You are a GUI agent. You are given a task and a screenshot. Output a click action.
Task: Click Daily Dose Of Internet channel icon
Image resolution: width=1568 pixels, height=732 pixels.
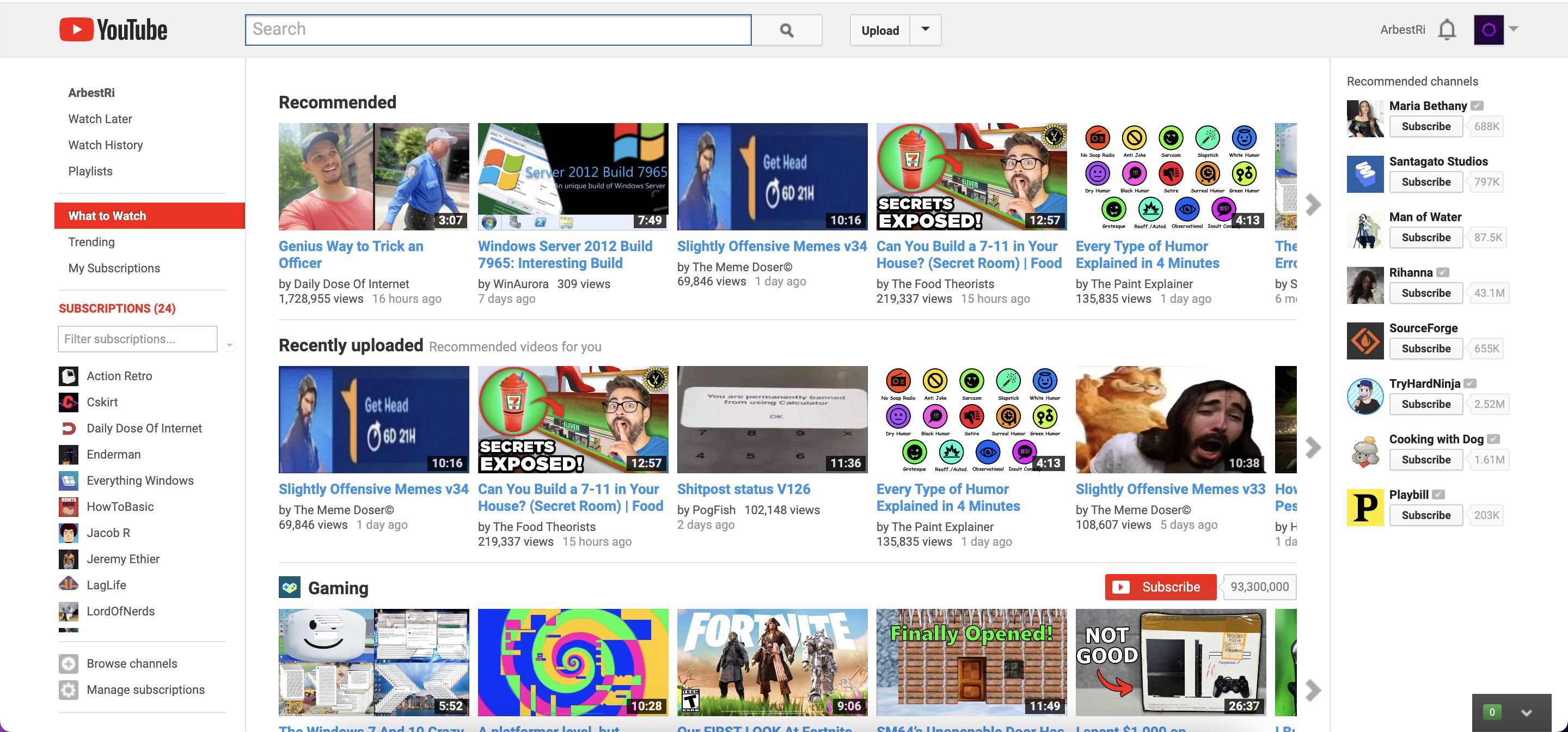pos(68,429)
